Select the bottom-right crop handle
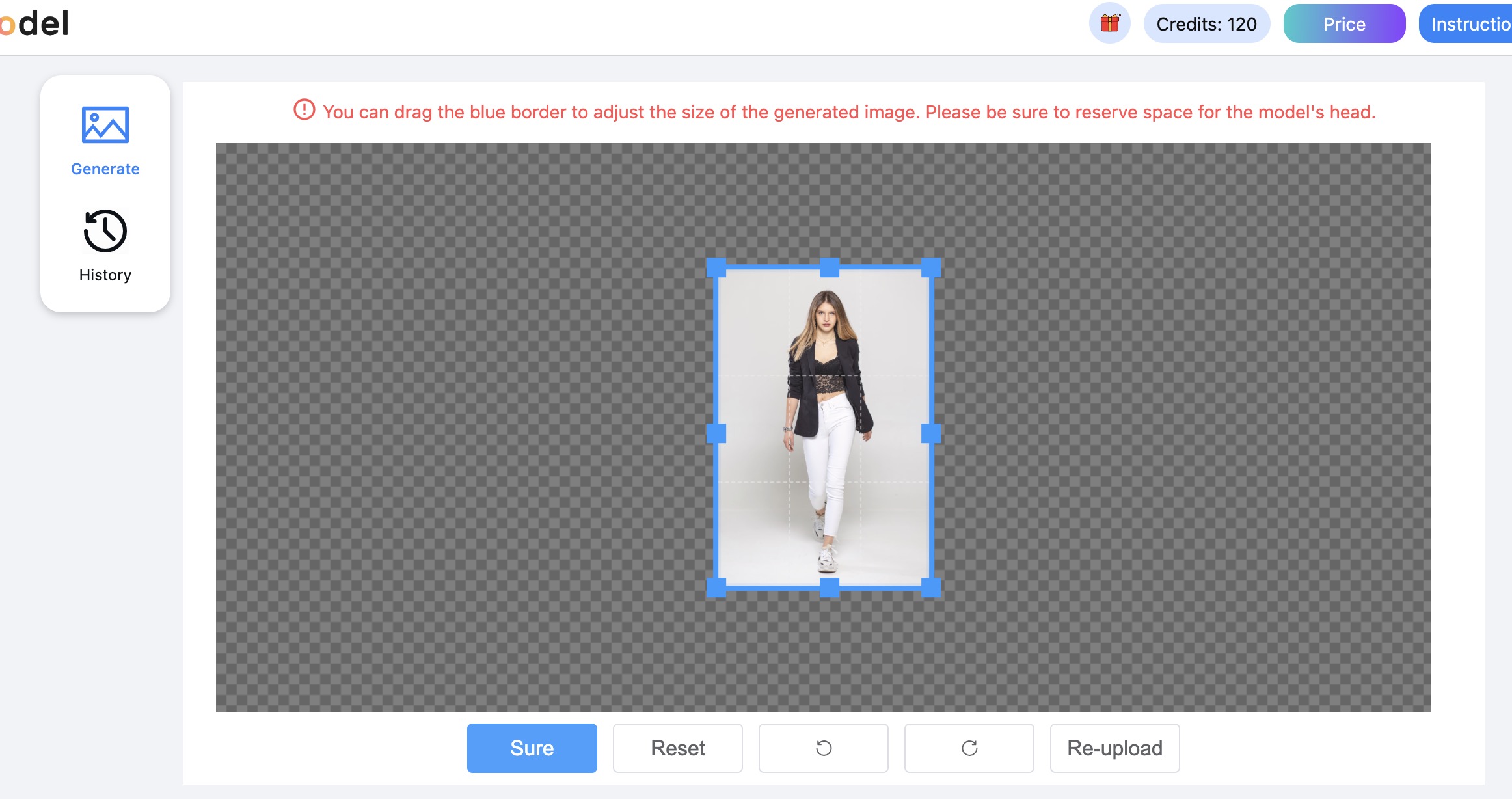The image size is (1512, 799). pyautogui.click(x=931, y=588)
